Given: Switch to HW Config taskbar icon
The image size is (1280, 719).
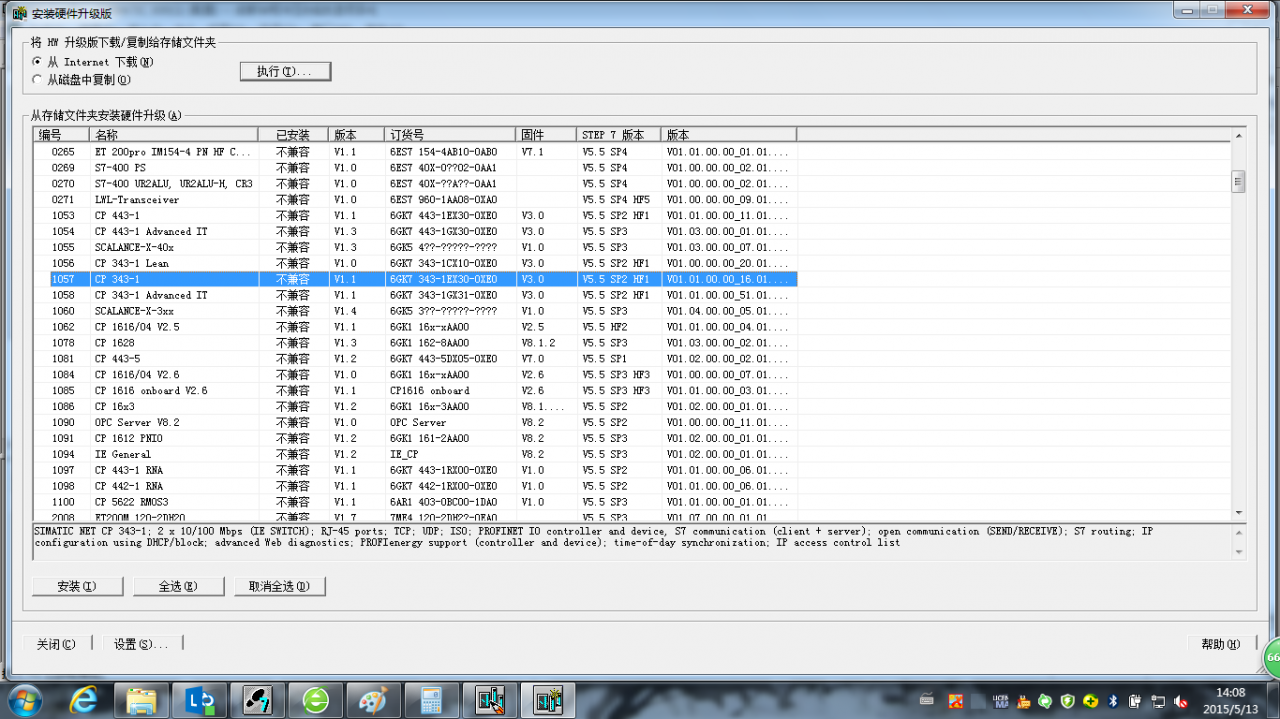Looking at the screenshot, I should click(548, 700).
